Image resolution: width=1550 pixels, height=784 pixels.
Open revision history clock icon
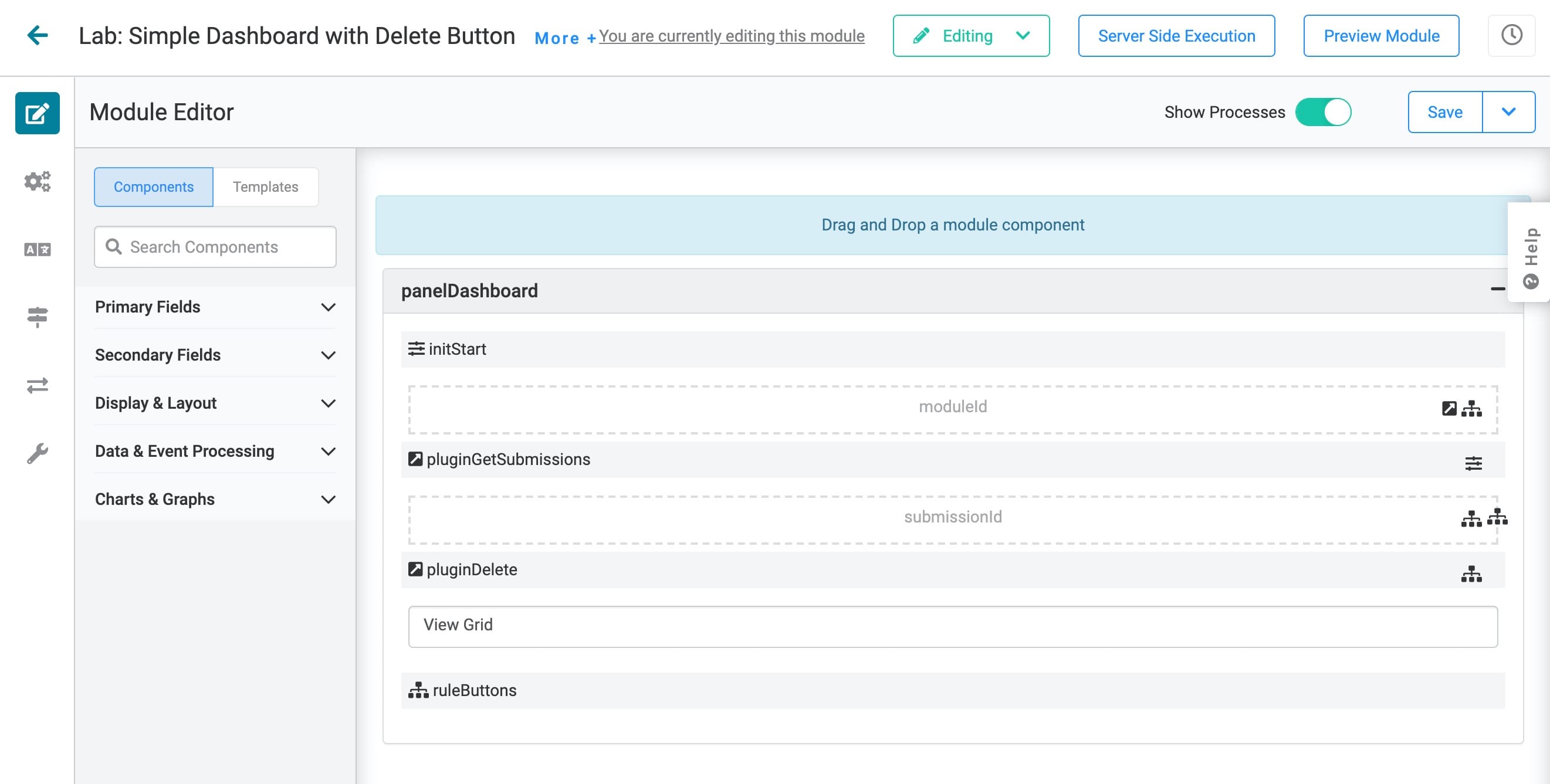[1511, 35]
